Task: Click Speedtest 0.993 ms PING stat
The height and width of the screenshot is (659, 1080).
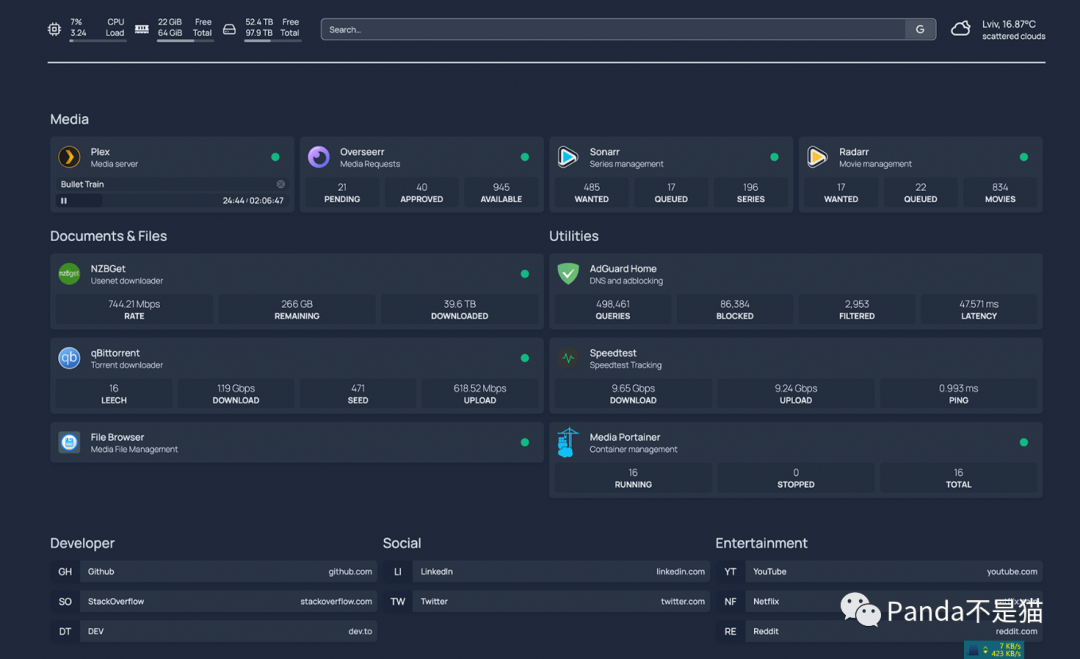Action: pyautogui.click(x=959, y=394)
